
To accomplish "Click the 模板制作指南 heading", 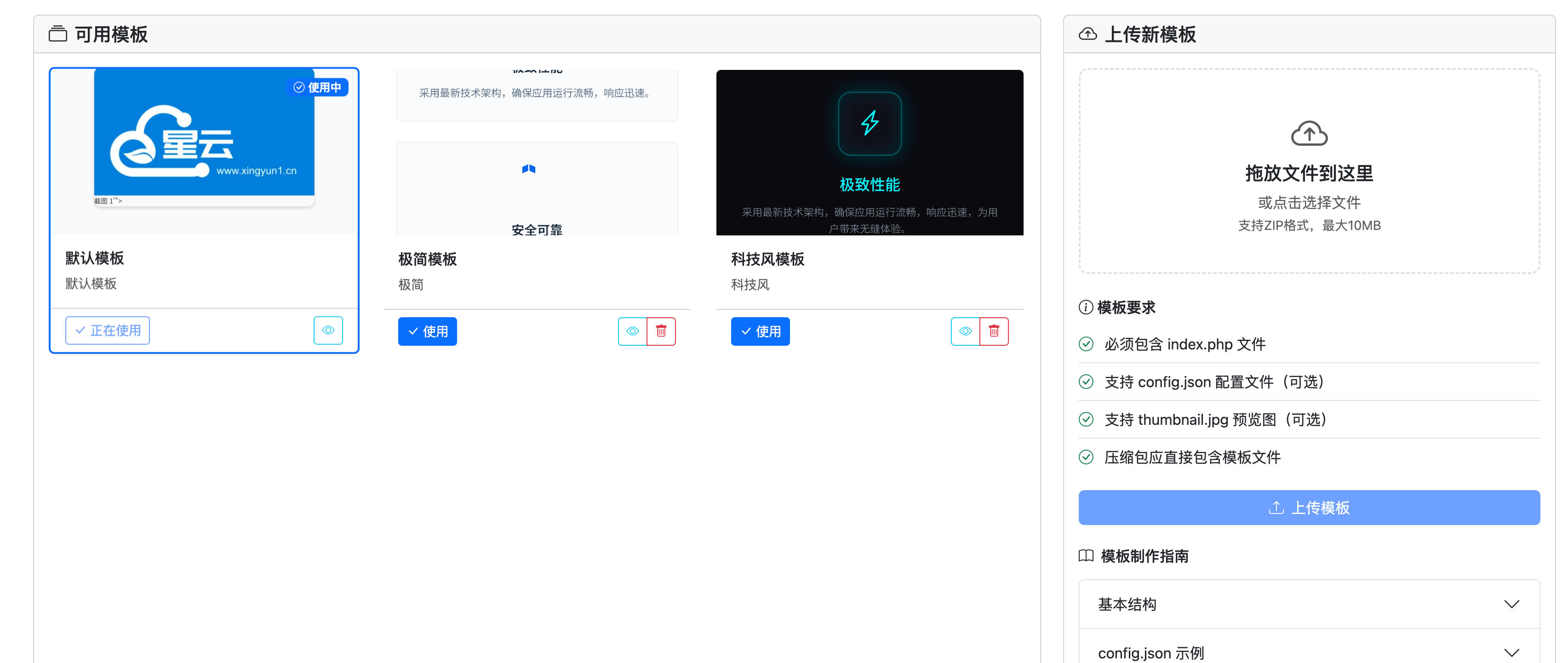I will 1145,556.
